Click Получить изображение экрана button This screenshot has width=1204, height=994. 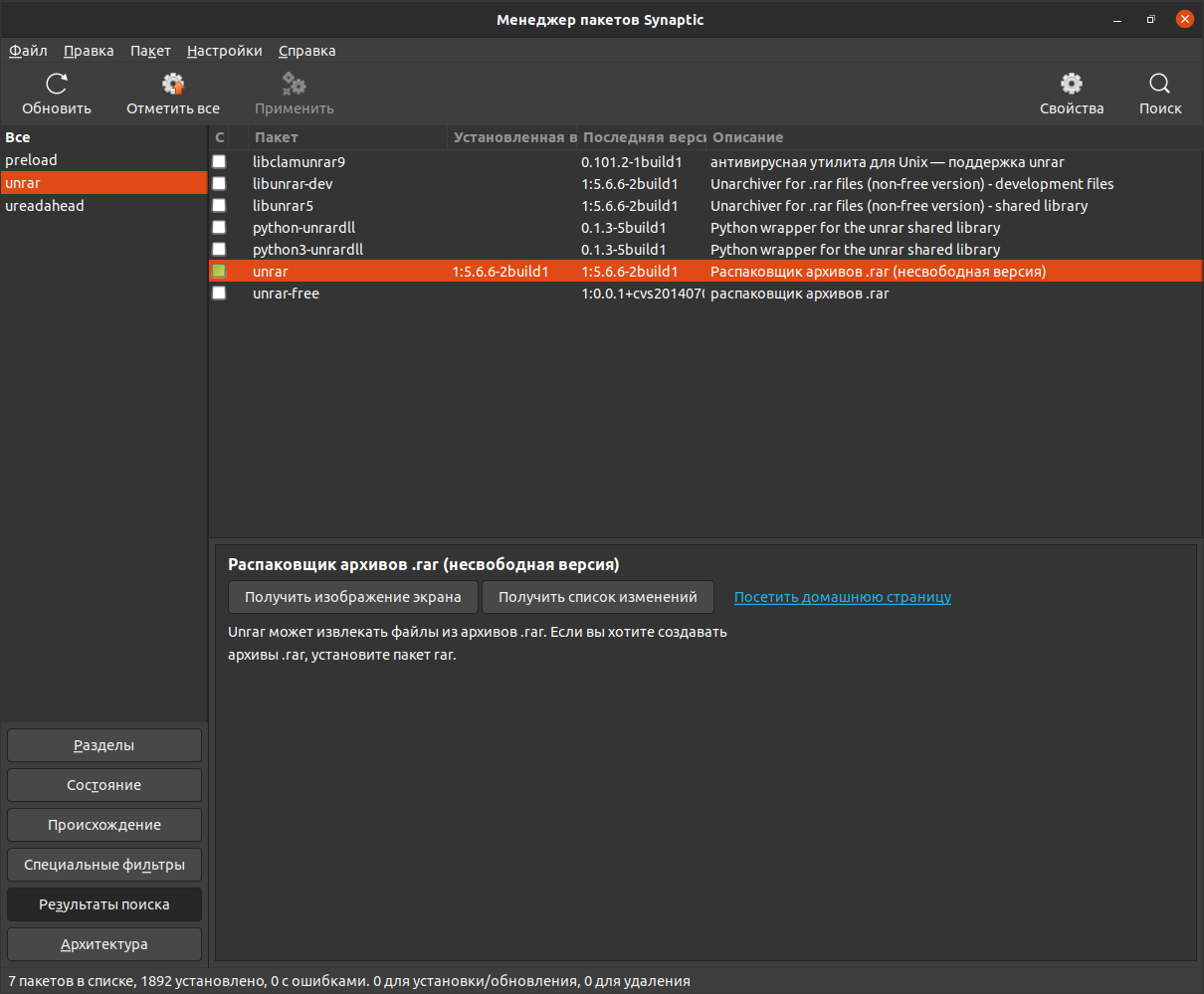[x=353, y=597]
